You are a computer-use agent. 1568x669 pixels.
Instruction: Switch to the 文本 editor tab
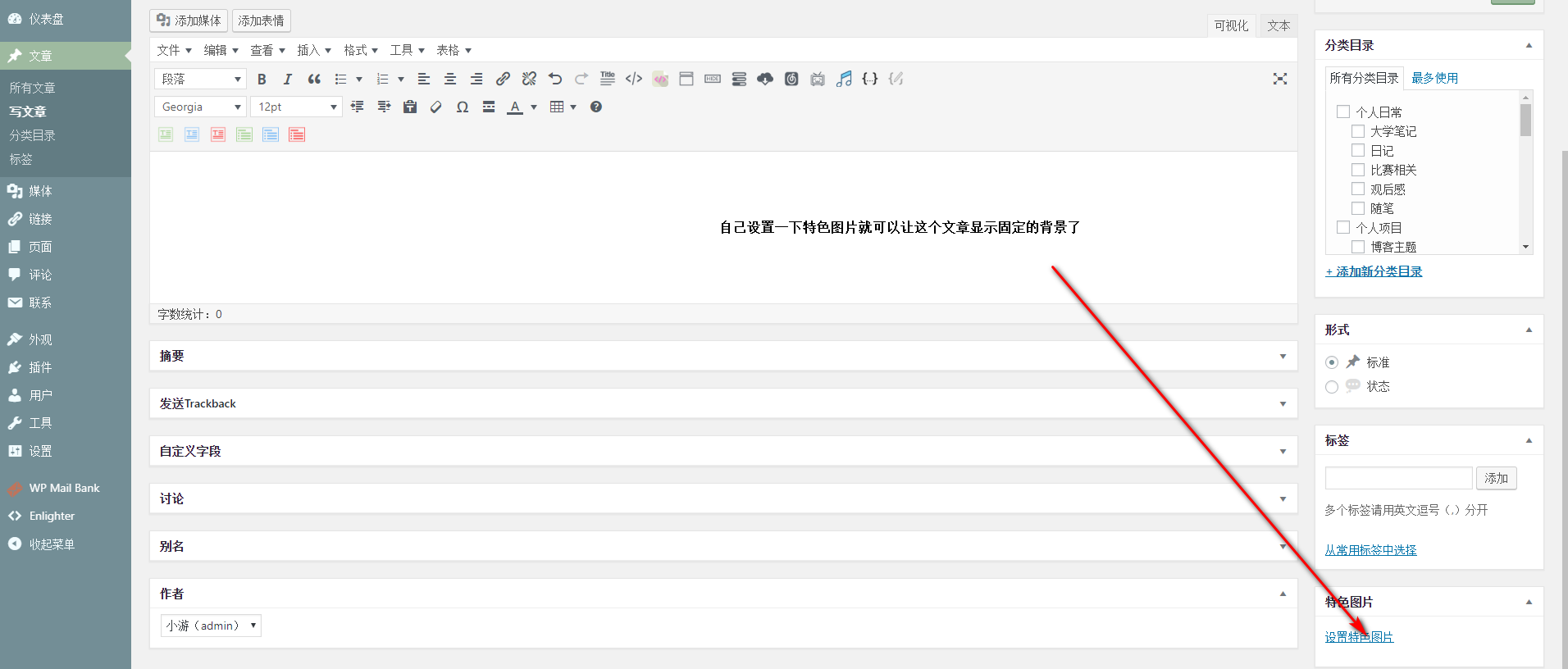[1279, 25]
